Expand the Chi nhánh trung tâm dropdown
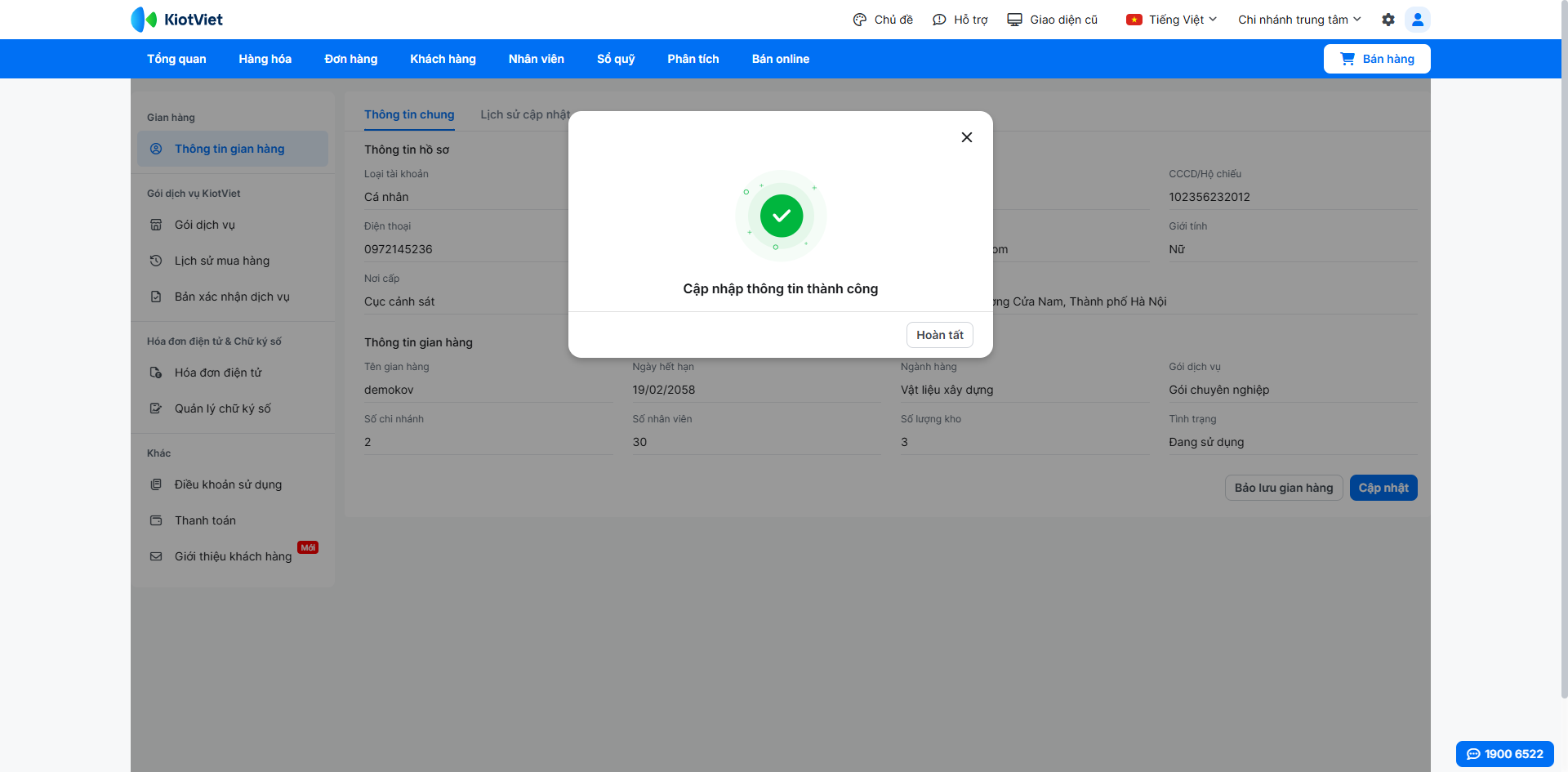Viewport: 1568px width, 772px height. [x=1298, y=20]
